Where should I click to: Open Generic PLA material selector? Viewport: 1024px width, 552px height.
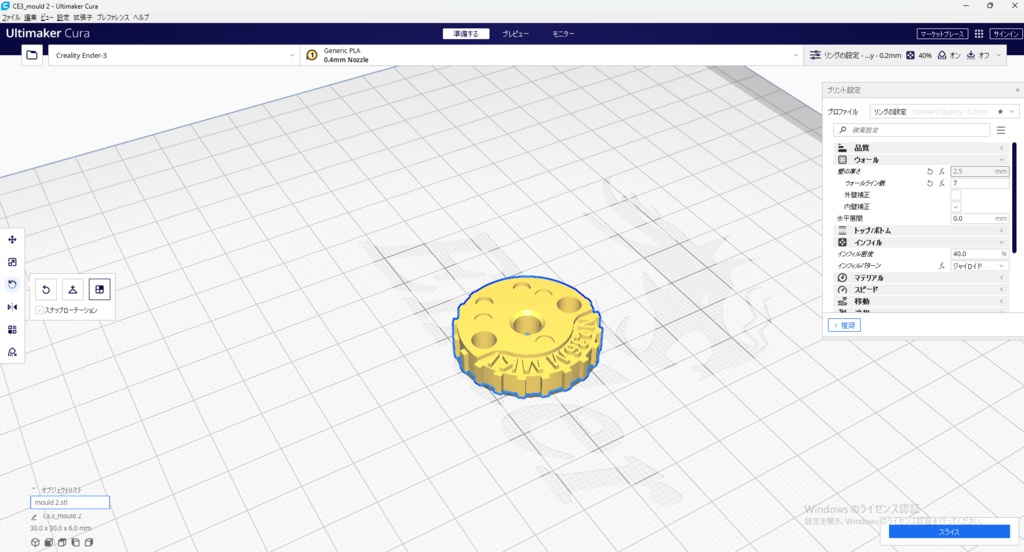point(552,56)
